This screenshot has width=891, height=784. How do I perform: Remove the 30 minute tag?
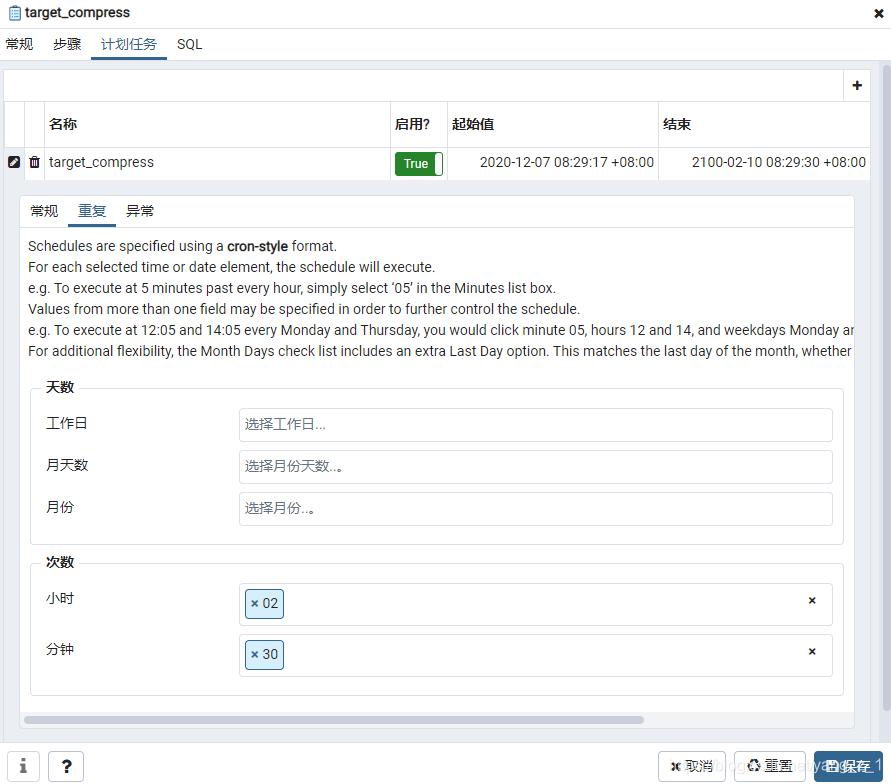coord(255,654)
